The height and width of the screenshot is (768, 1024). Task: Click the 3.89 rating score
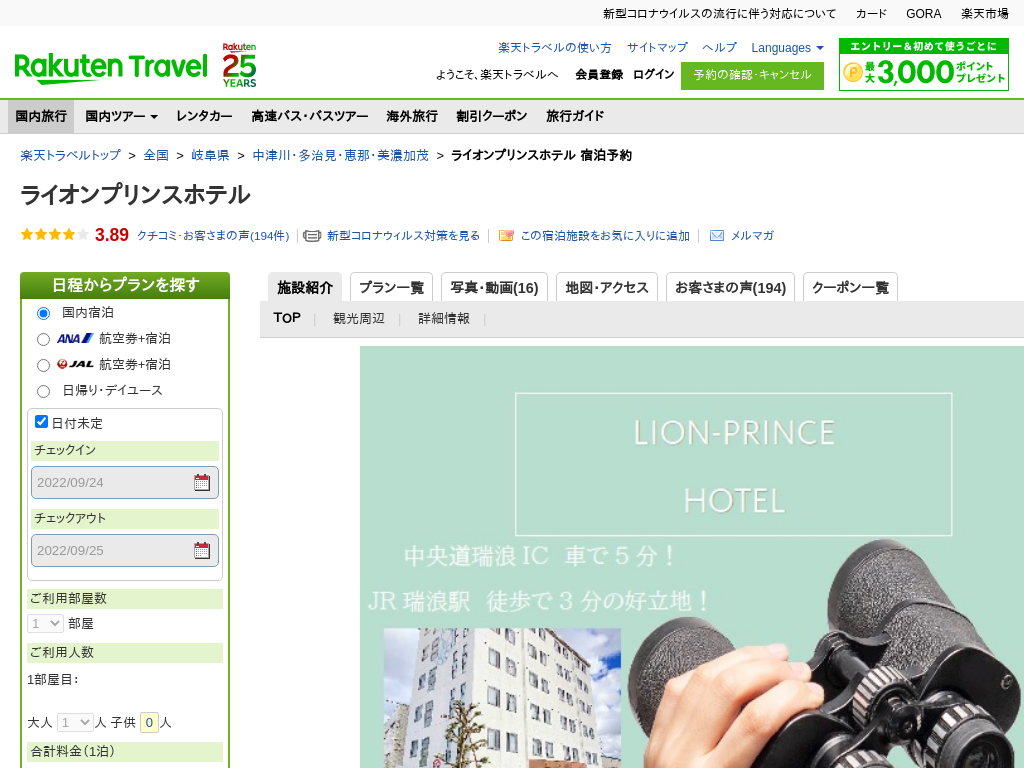click(112, 235)
